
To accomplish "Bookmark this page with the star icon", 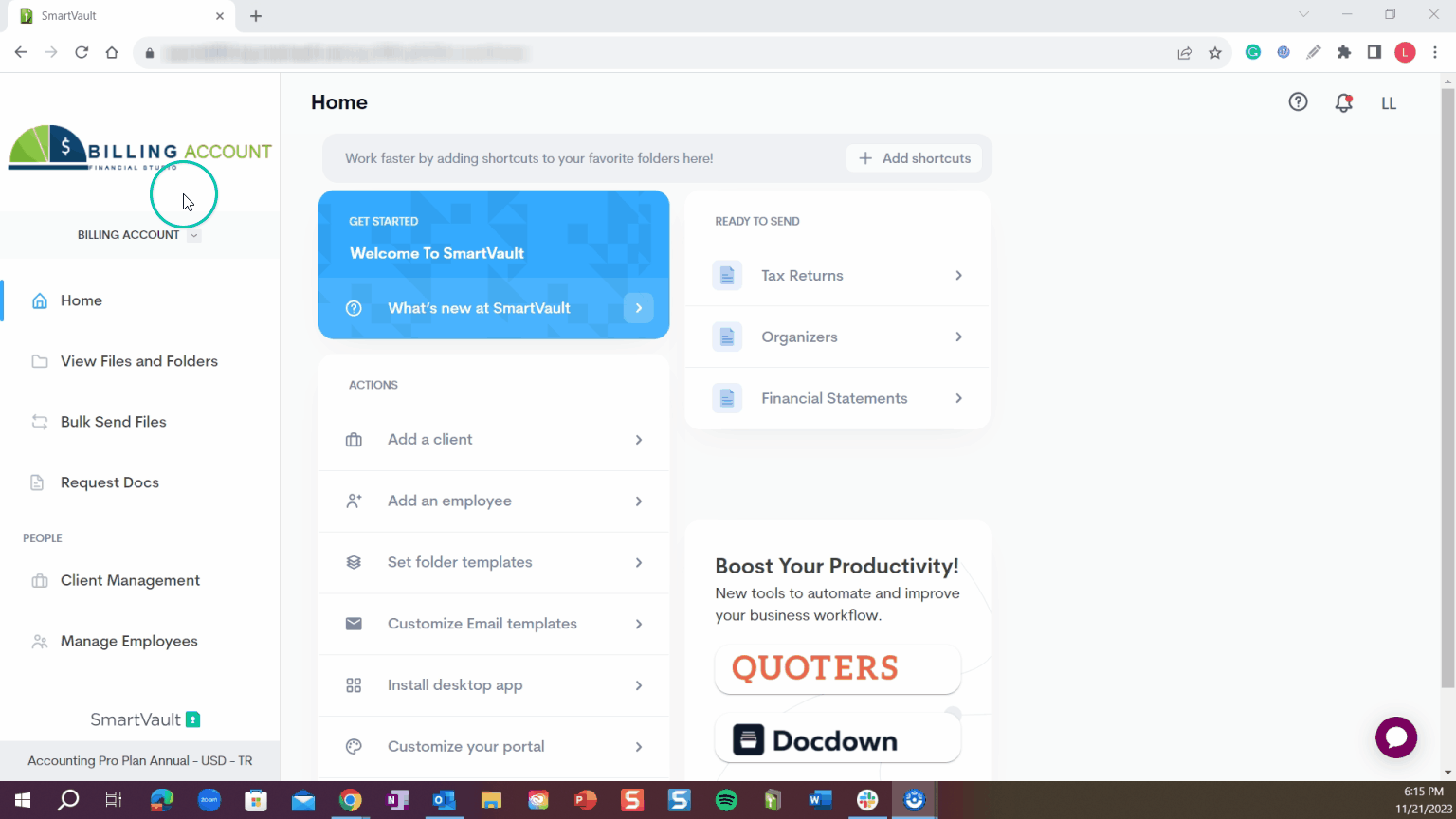I will coord(1215,53).
